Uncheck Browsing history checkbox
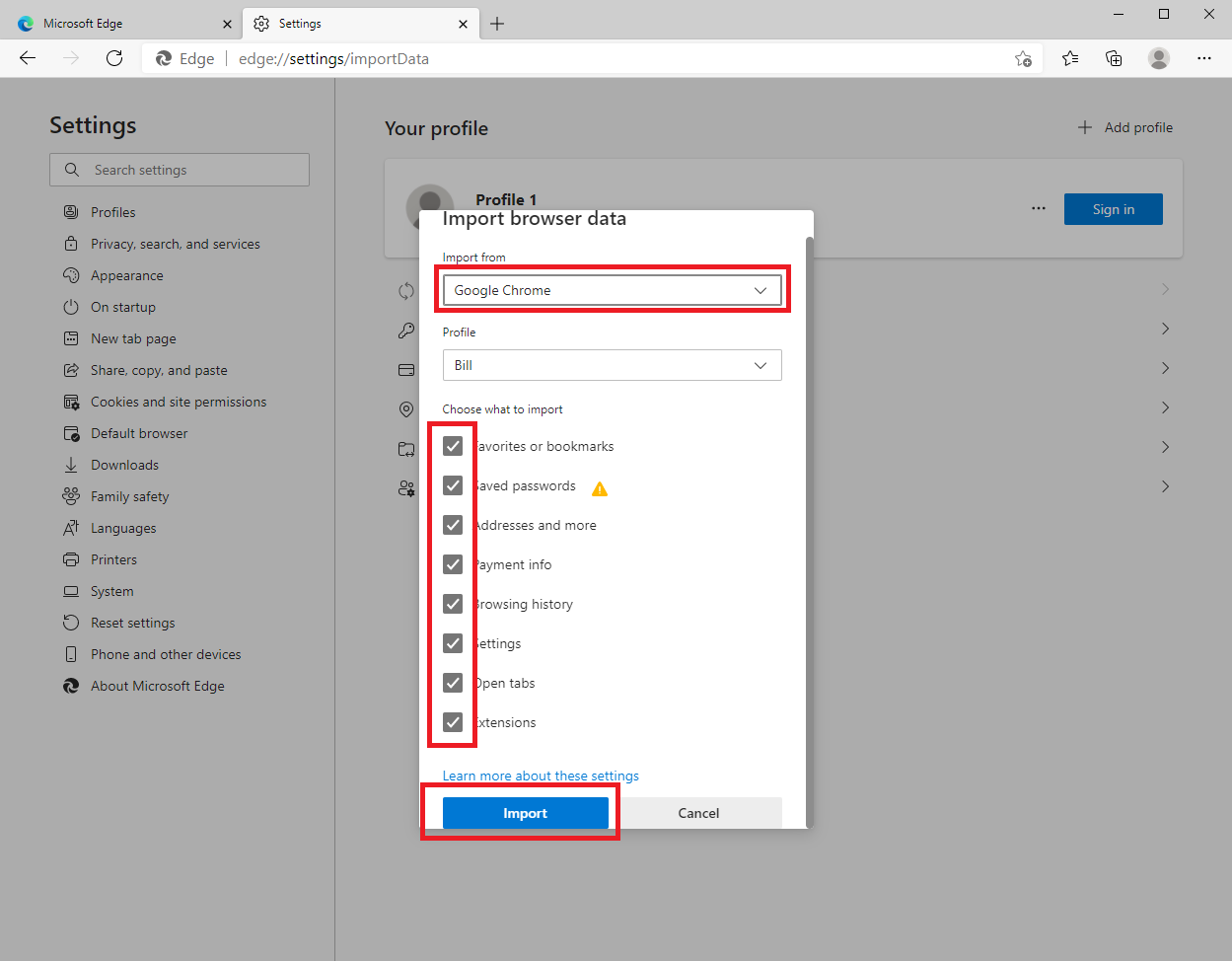1232x961 pixels. 453,604
